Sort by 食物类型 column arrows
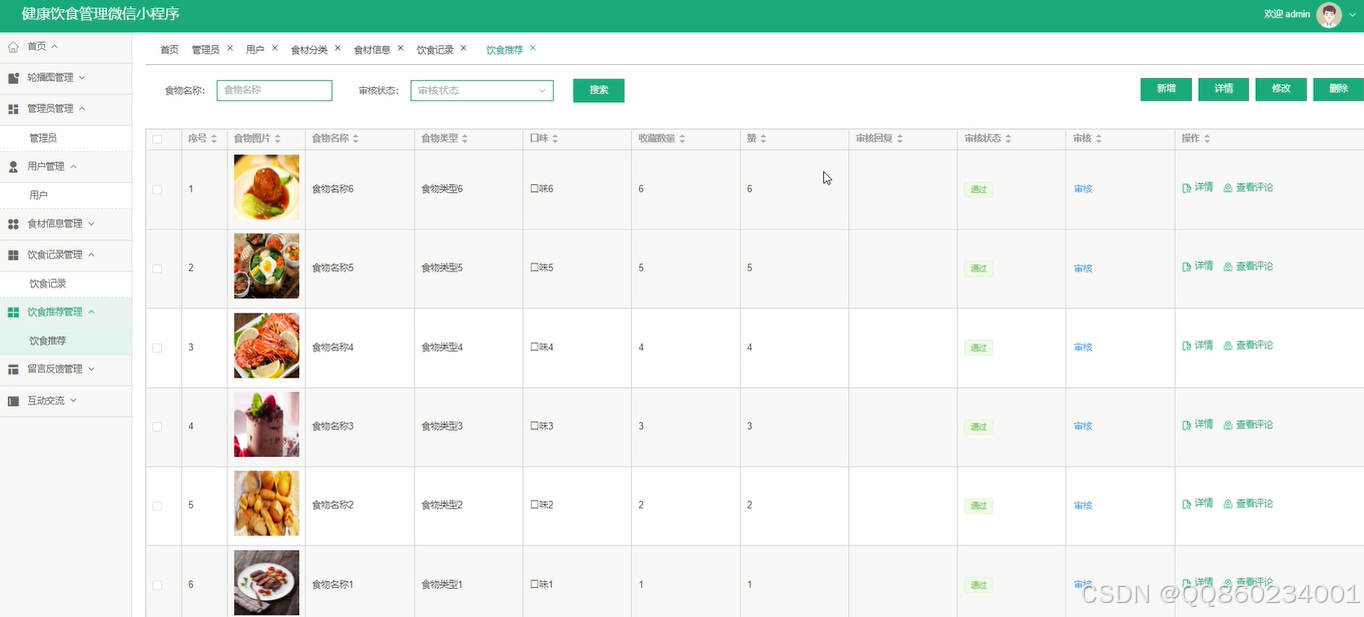The image size is (1364, 617). point(465,139)
